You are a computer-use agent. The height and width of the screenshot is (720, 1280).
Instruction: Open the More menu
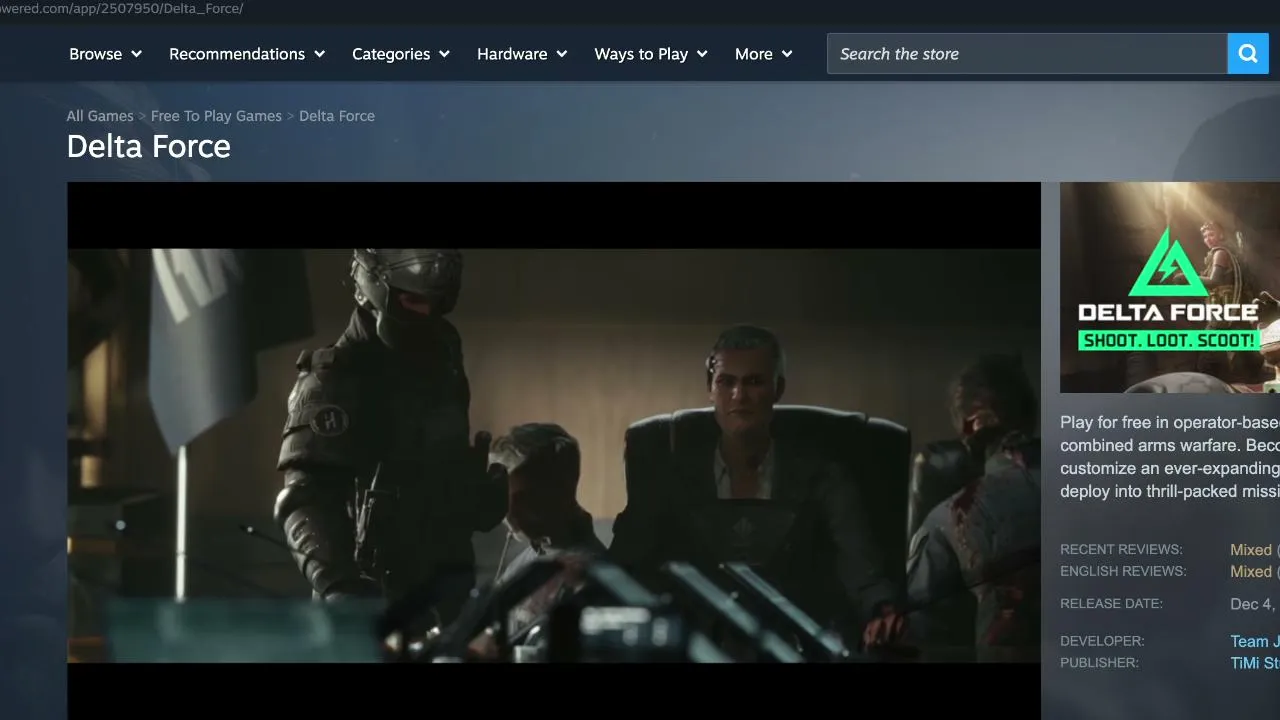[764, 54]
